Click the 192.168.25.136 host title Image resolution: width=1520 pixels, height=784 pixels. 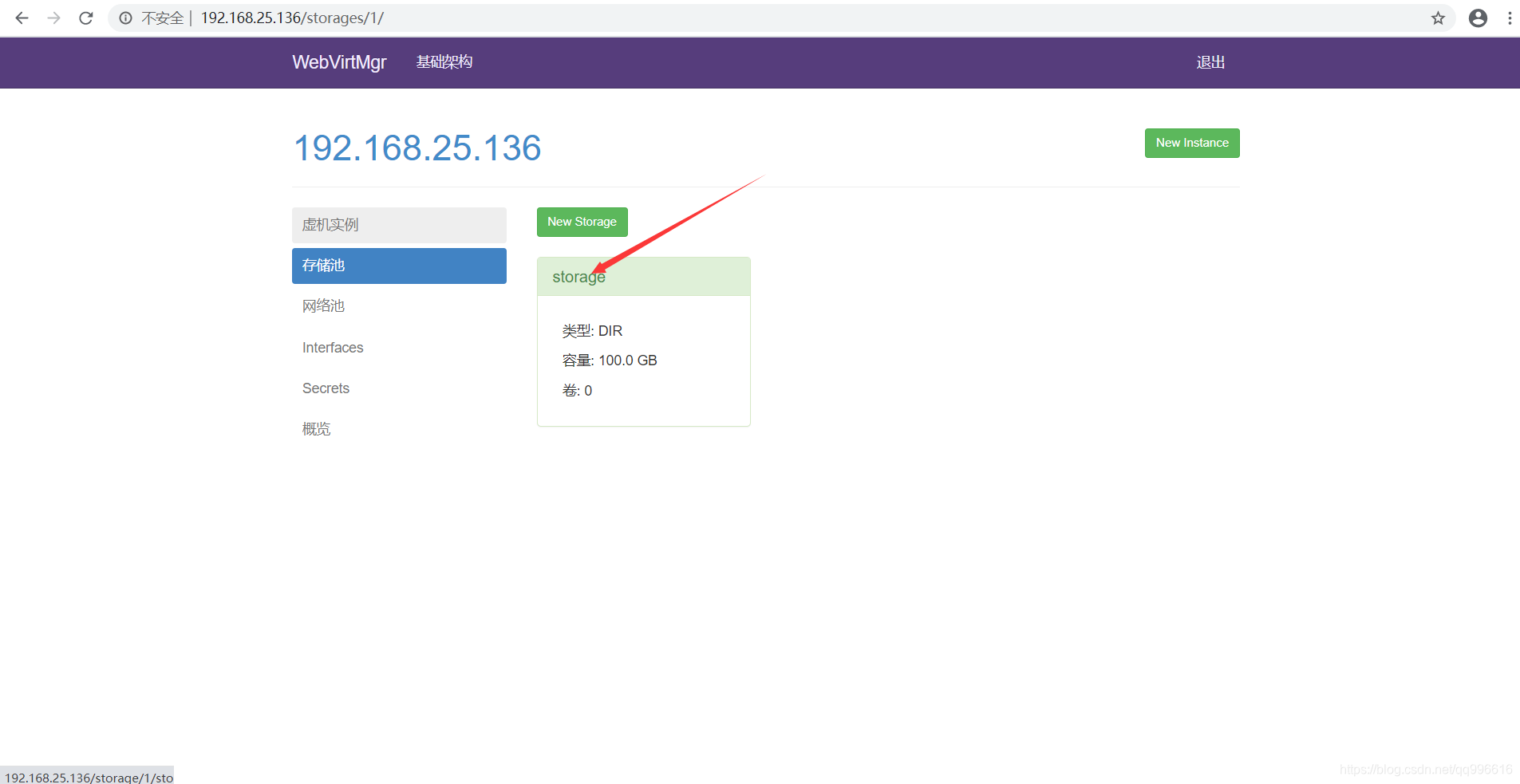(417, 148)
